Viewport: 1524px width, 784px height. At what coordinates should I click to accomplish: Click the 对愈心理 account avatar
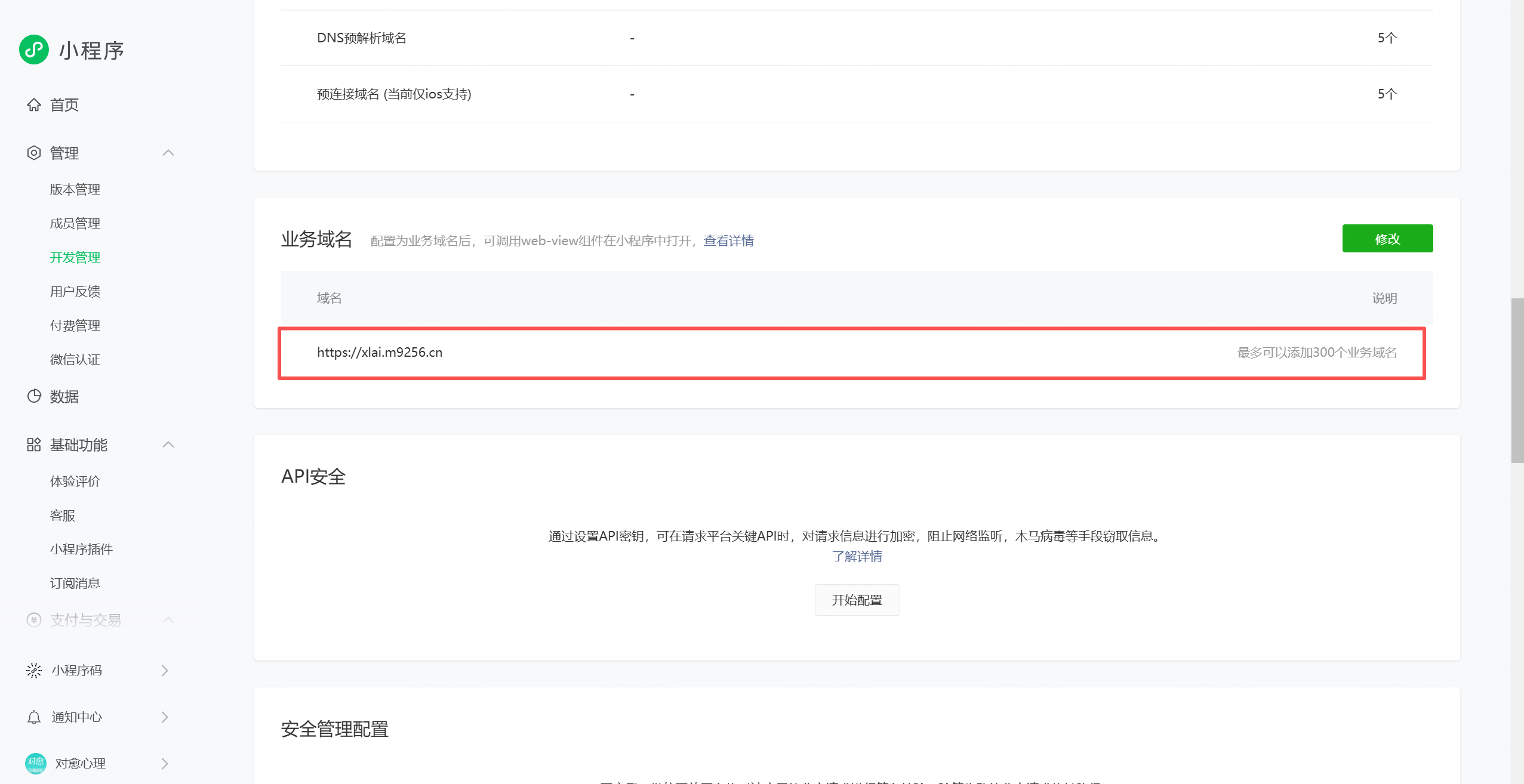pyautogui.click(x=36, y=763)
